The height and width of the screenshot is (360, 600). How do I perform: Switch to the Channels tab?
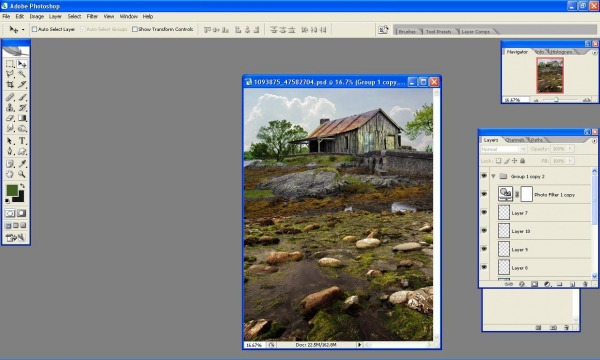[515, 140]
